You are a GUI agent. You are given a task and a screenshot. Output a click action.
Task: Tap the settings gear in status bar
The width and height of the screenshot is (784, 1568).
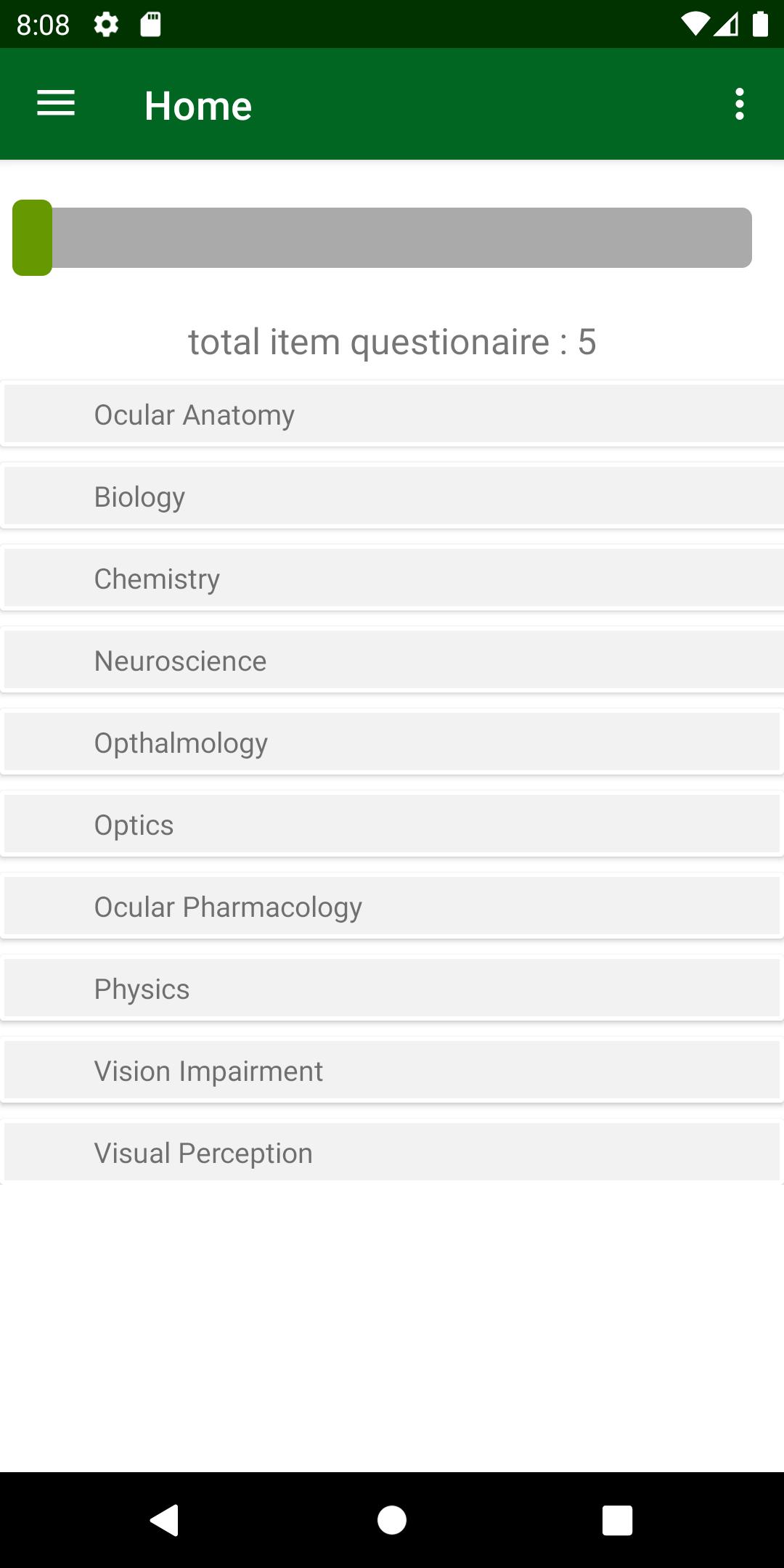(x=106, y=25)
